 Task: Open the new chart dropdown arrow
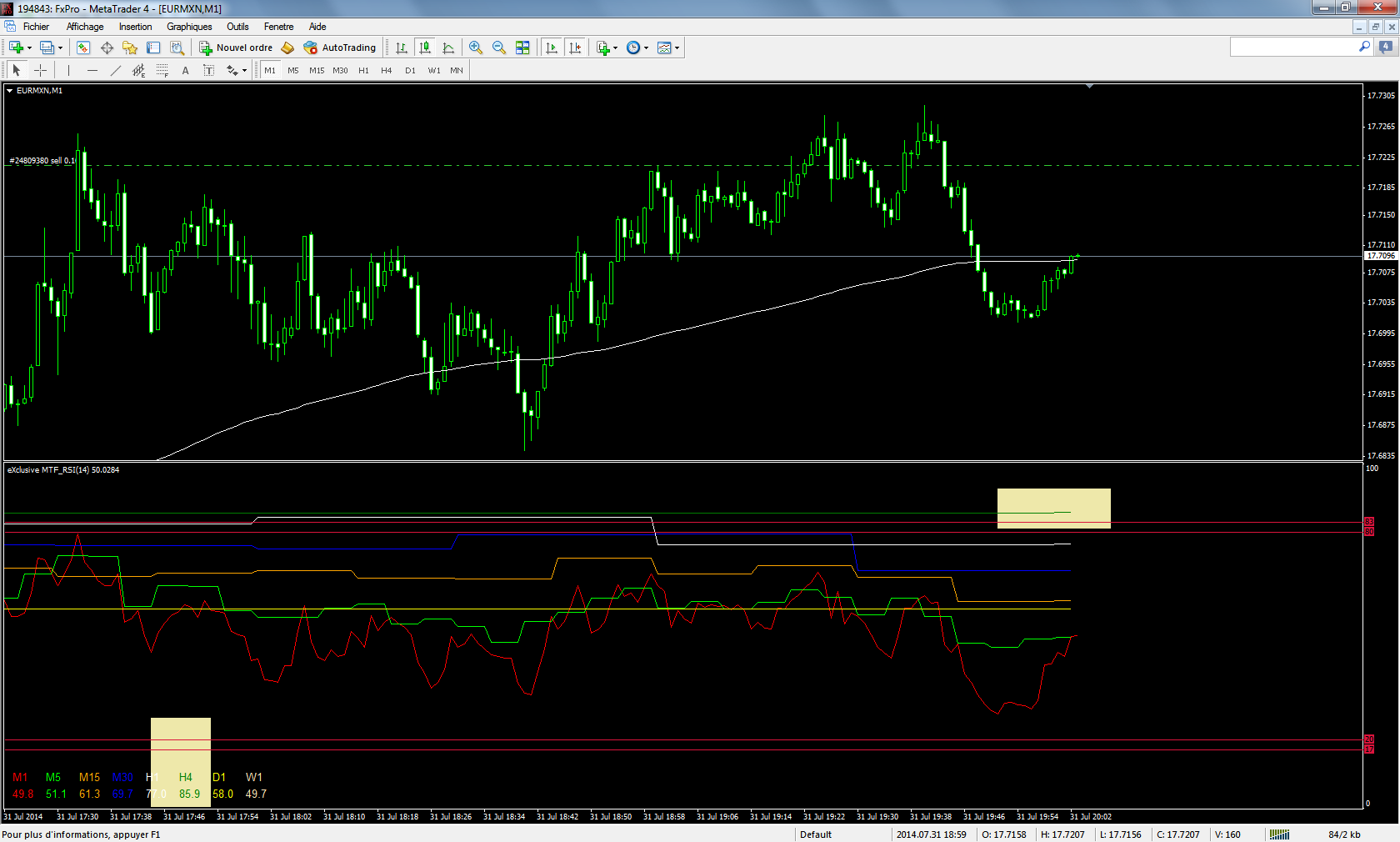point(29,48)
